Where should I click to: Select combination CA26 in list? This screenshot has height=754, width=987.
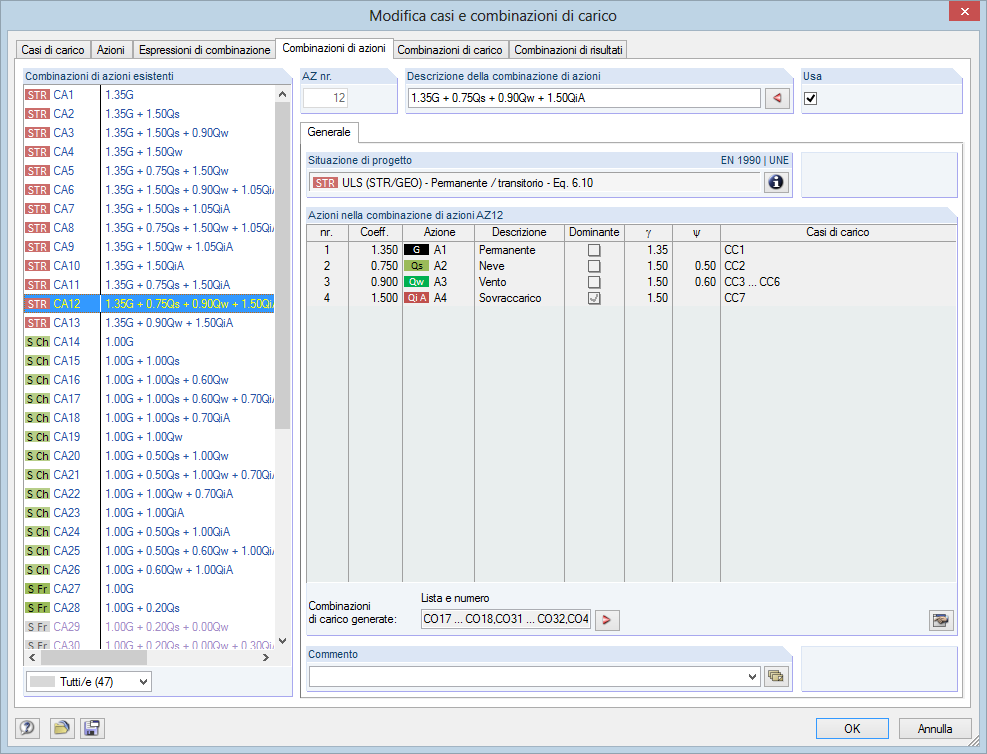click(149, 570)
